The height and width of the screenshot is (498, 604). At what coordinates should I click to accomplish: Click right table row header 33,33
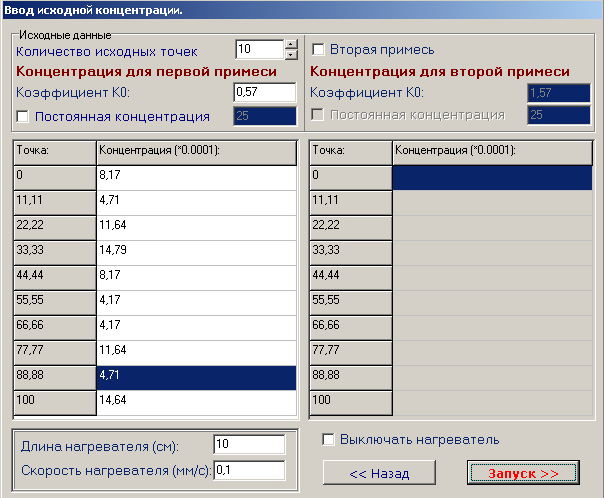coord(351,253)
